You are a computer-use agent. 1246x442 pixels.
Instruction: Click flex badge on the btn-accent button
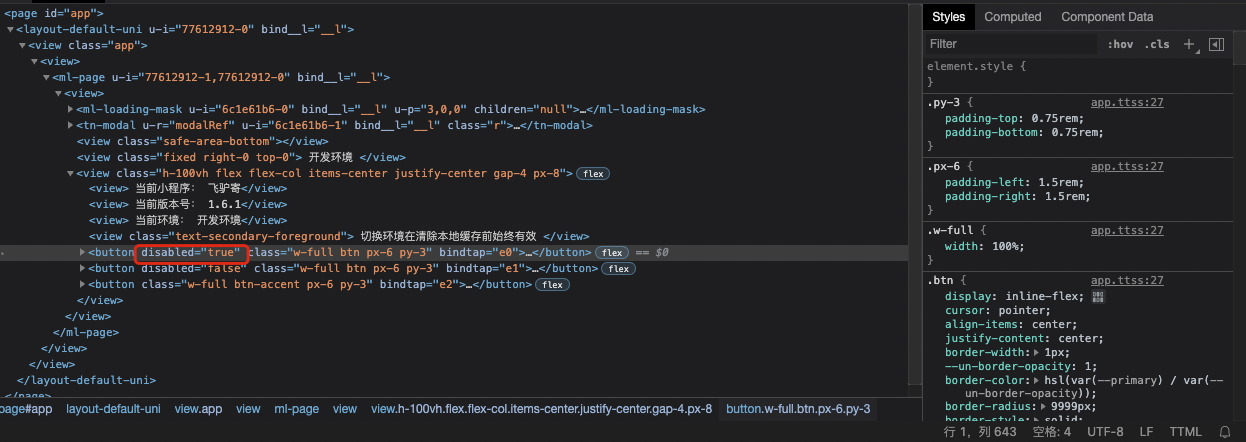click(552, 285)
